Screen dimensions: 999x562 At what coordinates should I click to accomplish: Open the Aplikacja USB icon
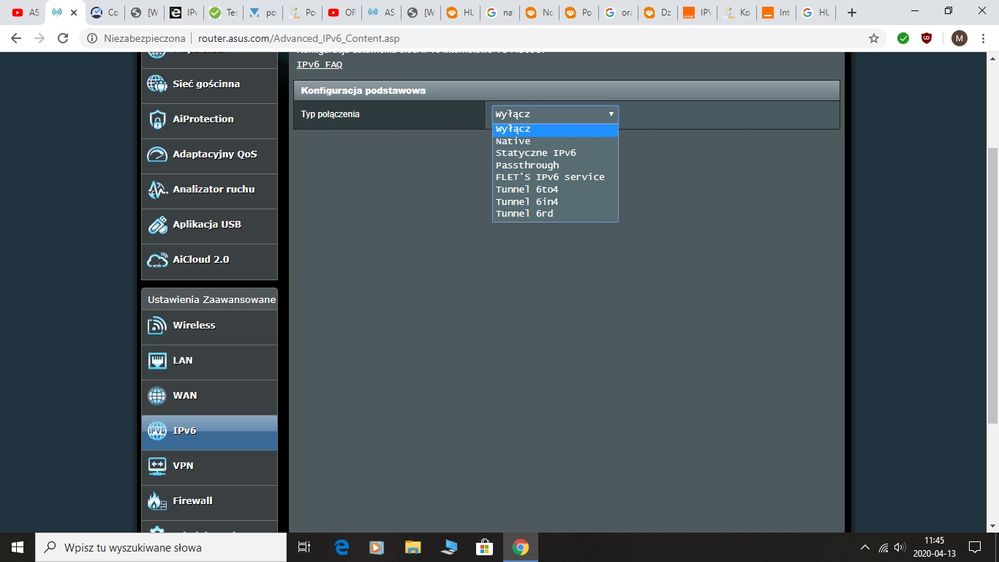pyautogui.click(x=157, y=225)
